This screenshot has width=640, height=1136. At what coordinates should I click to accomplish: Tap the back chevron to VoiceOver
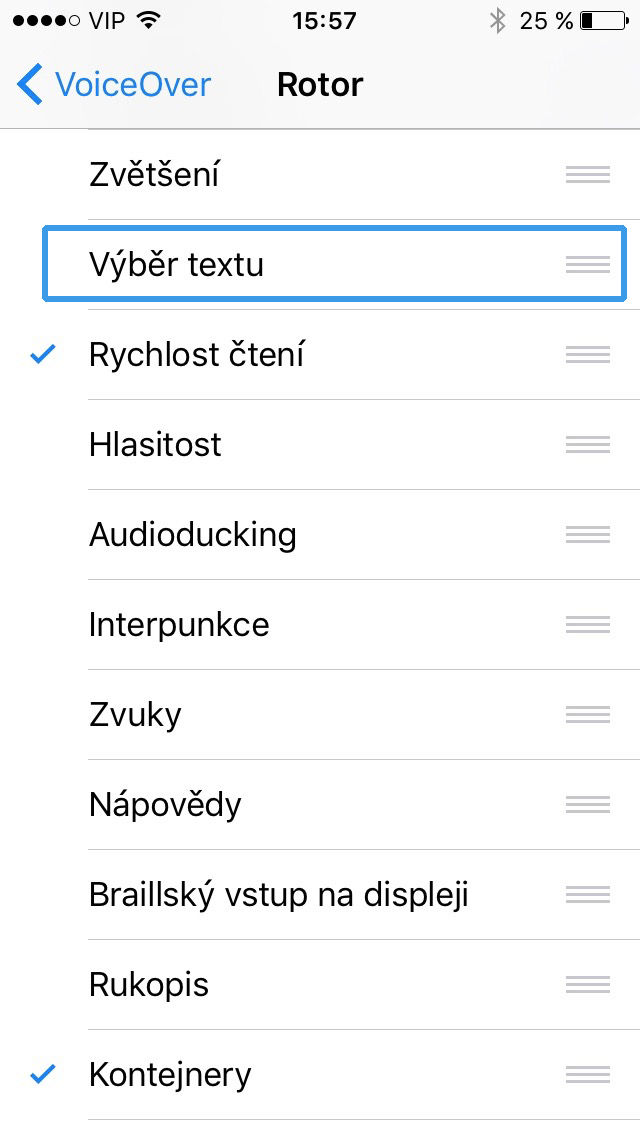click(30, 85)
